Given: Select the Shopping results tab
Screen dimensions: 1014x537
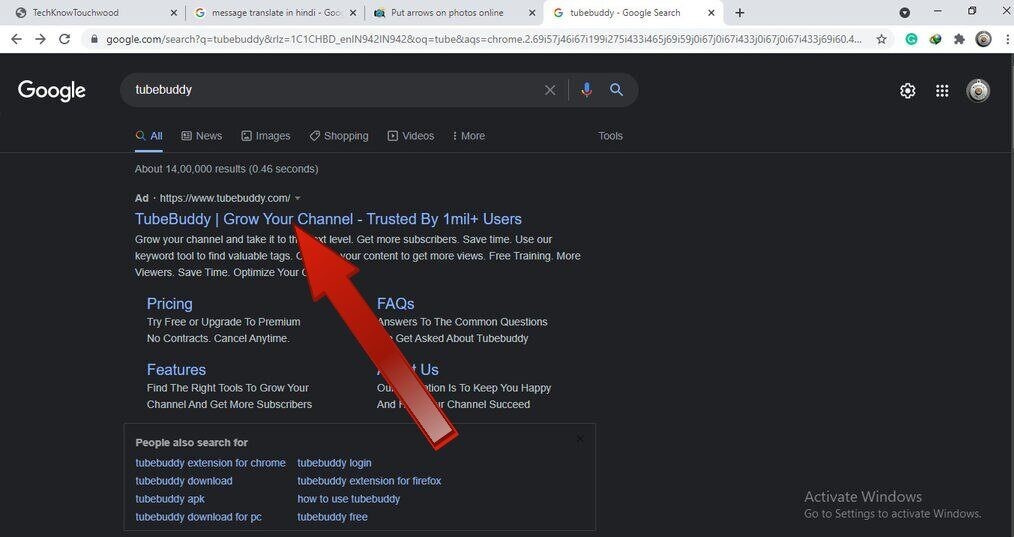Looking at the screenshot, I should pos(339,136).
